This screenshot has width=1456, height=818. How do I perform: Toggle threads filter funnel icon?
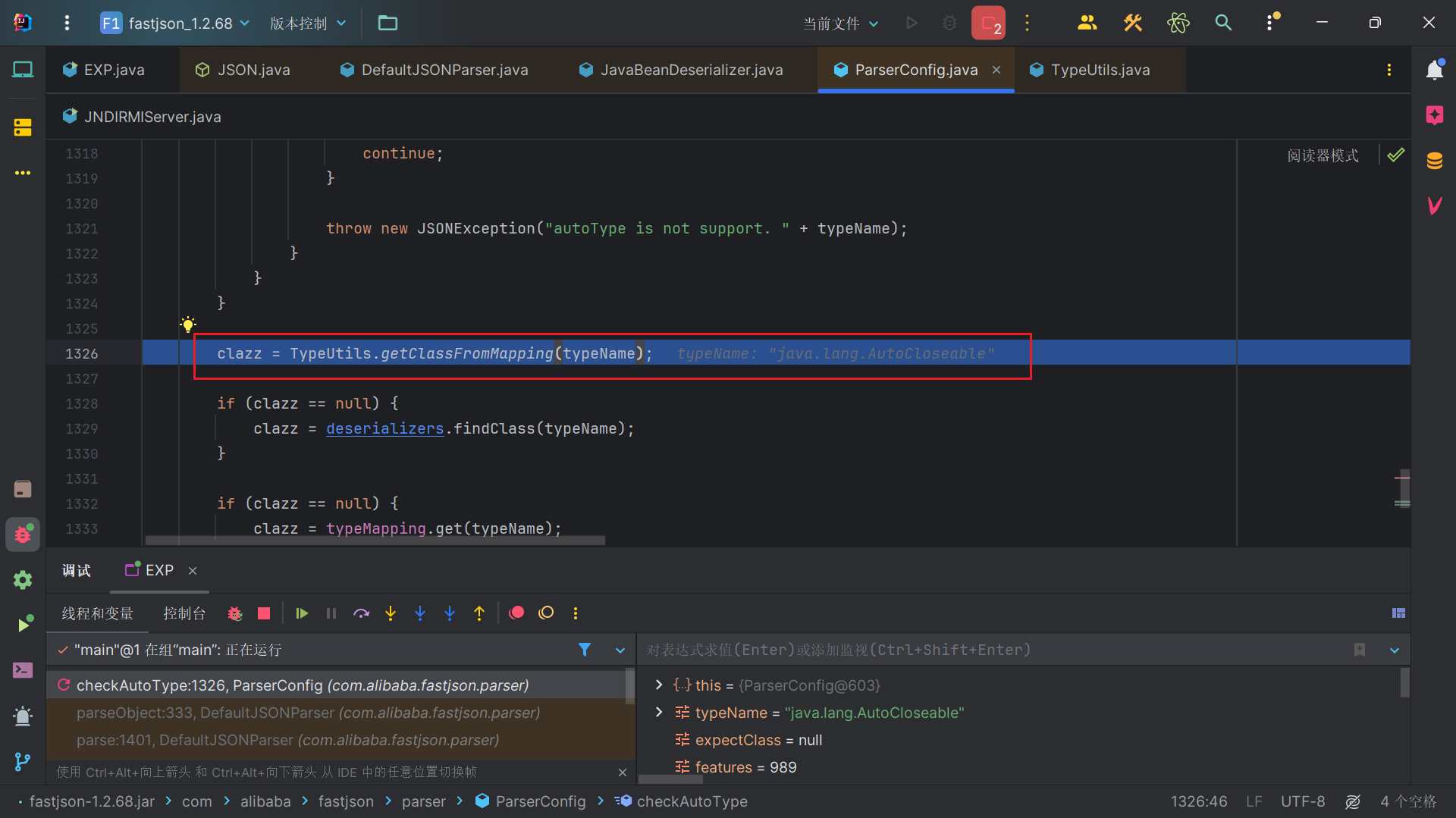coord(585,650)
